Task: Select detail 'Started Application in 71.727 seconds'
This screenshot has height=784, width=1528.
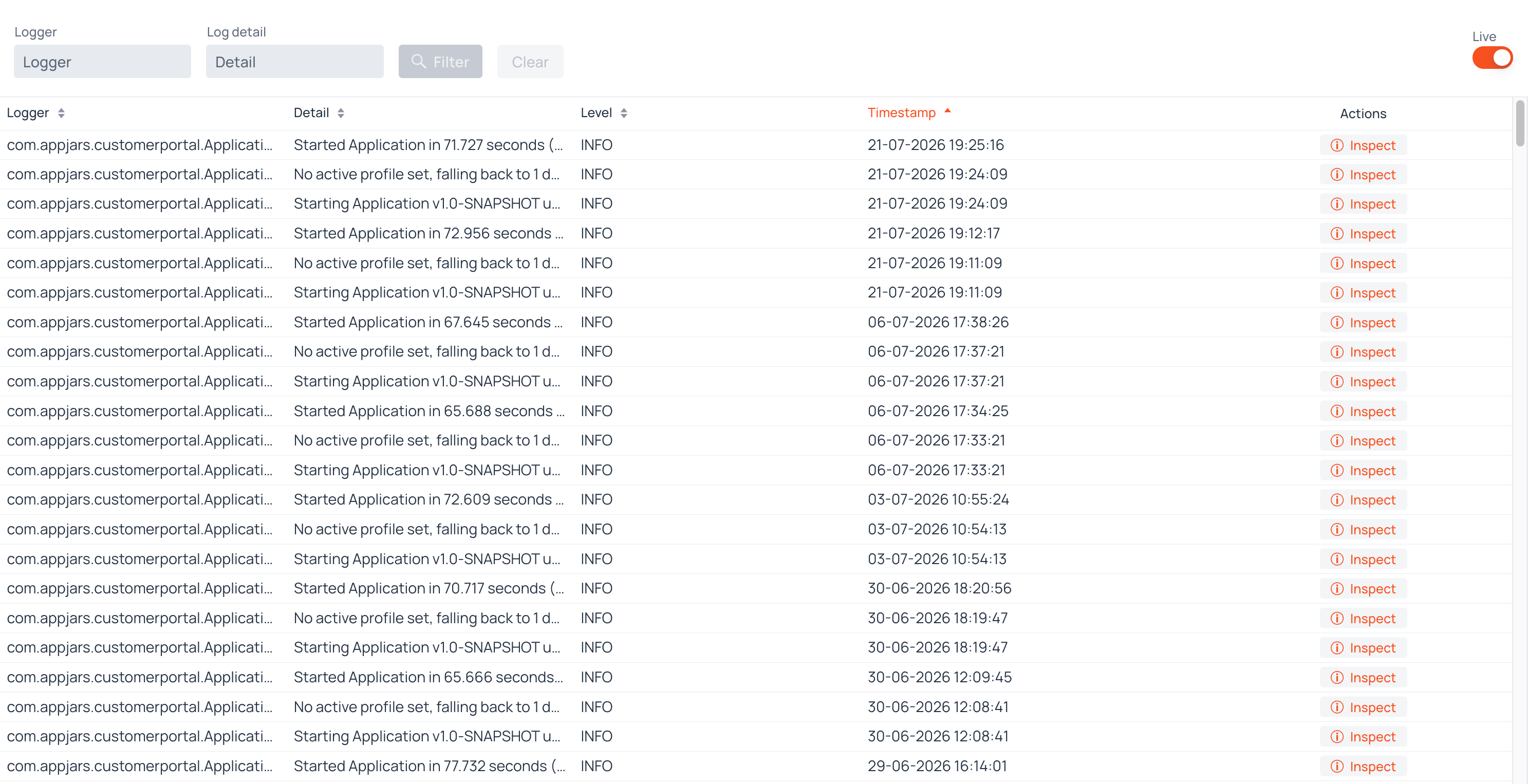Action: coord(428,145)
